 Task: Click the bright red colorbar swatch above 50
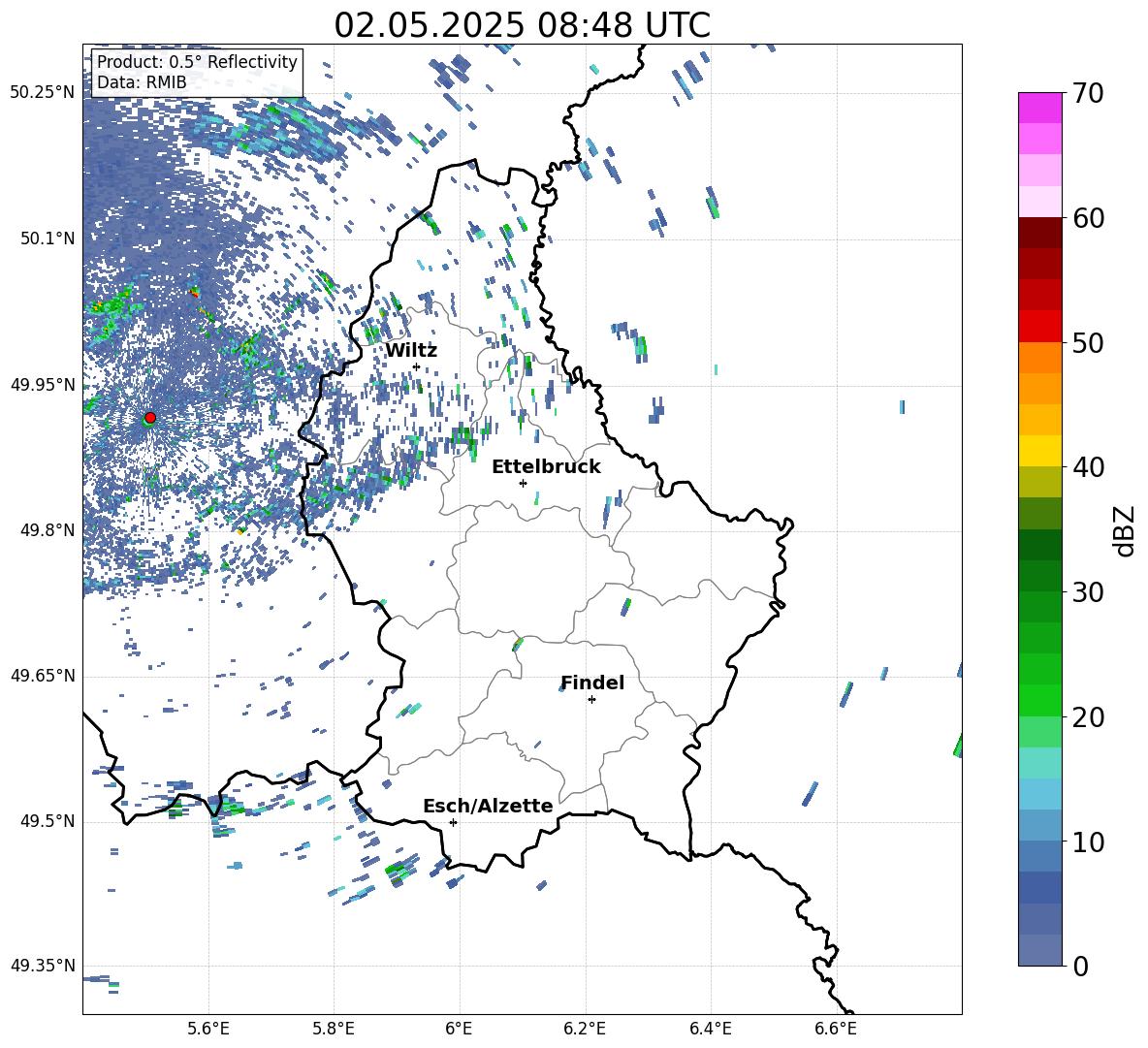tap(1039, 327)
